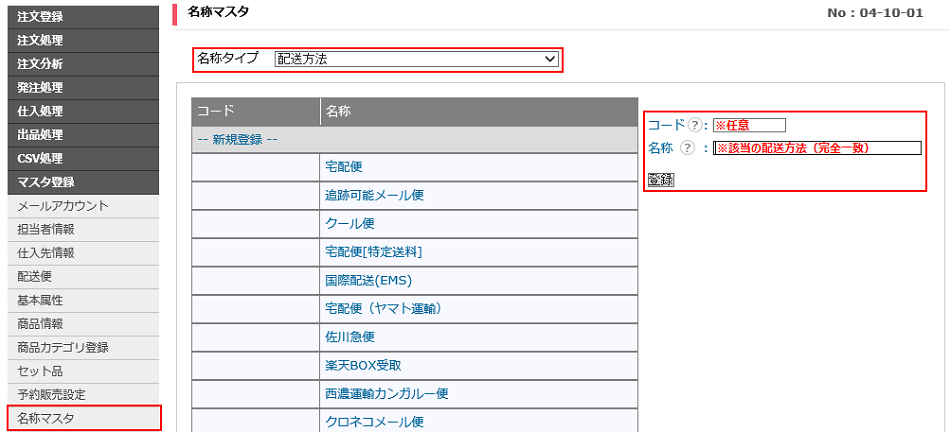Open 予約販売設定 in sidebar
Viewport: 950px width, 432px height.
pyautogui.click(x=83, y=395)
